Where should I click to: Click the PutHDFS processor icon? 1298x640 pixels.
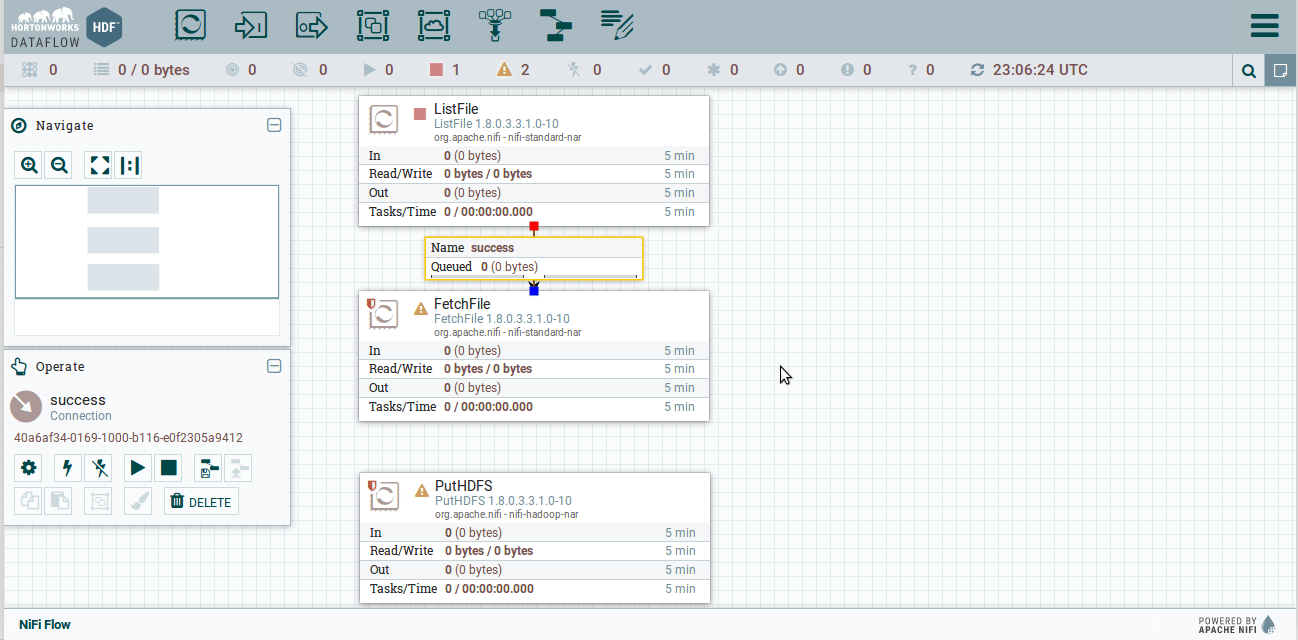tap(385, 496)
